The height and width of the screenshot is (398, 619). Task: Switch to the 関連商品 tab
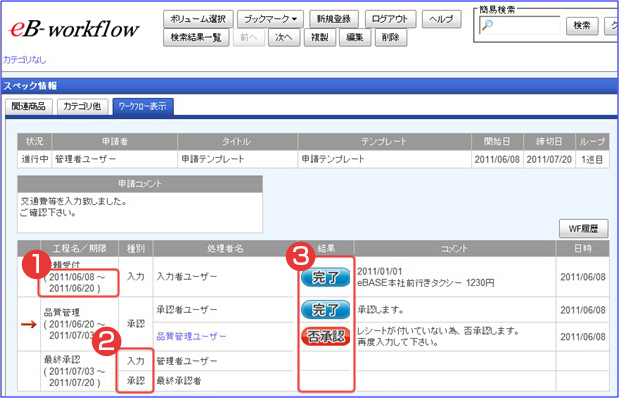[x=28, y=107]
